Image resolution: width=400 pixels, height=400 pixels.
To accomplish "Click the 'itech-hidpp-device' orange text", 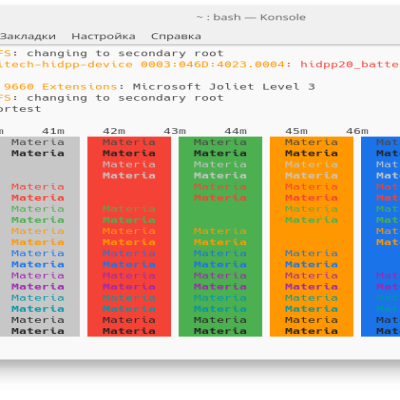I will click(66, 64).
